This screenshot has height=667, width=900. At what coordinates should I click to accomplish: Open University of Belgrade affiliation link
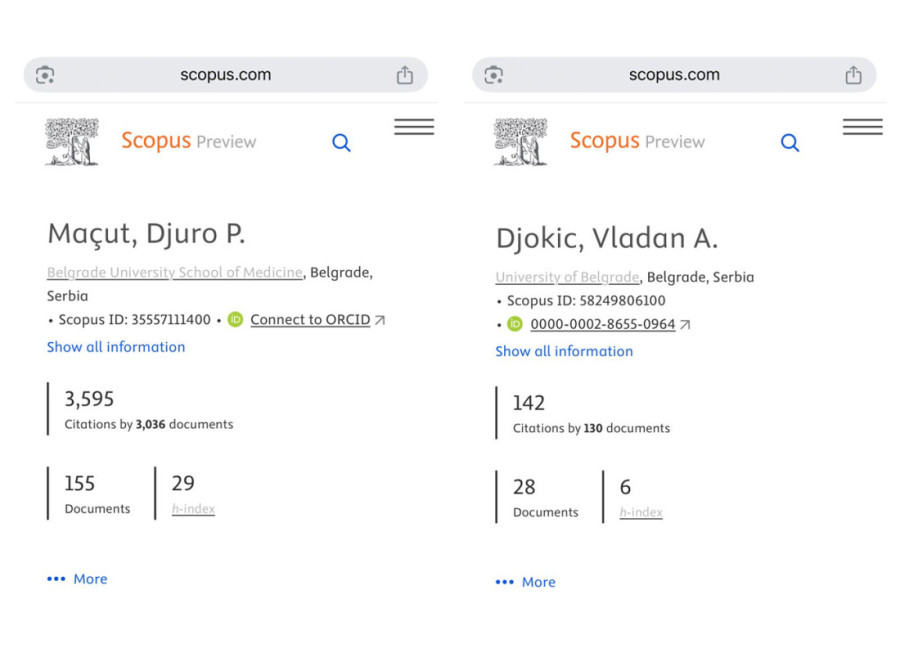coord(567,277)
